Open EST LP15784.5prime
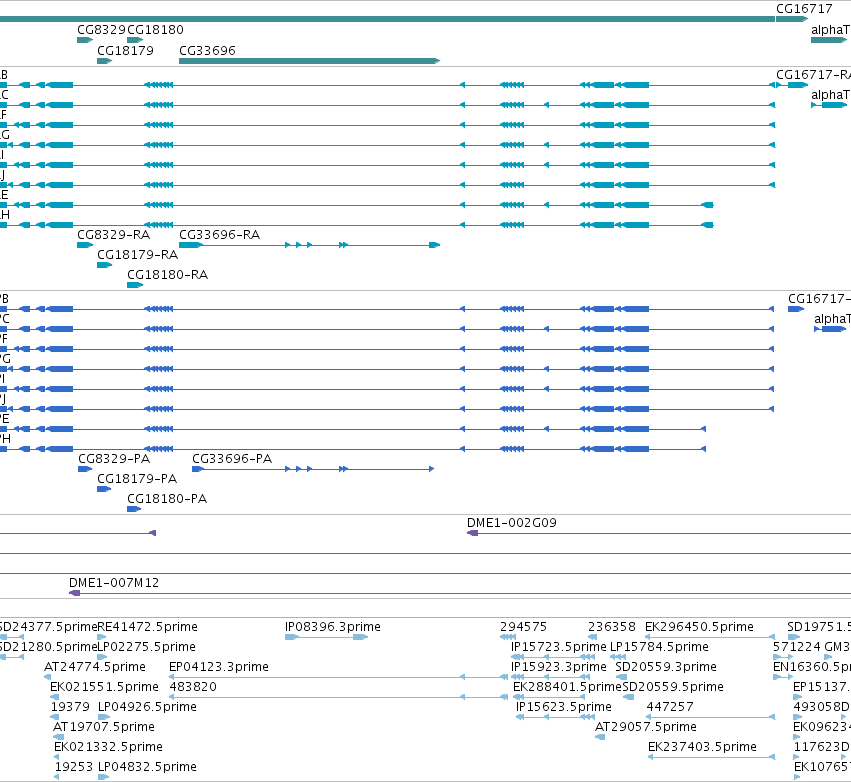Viewport: 851px width, 782px height. (x=659, y=647)
